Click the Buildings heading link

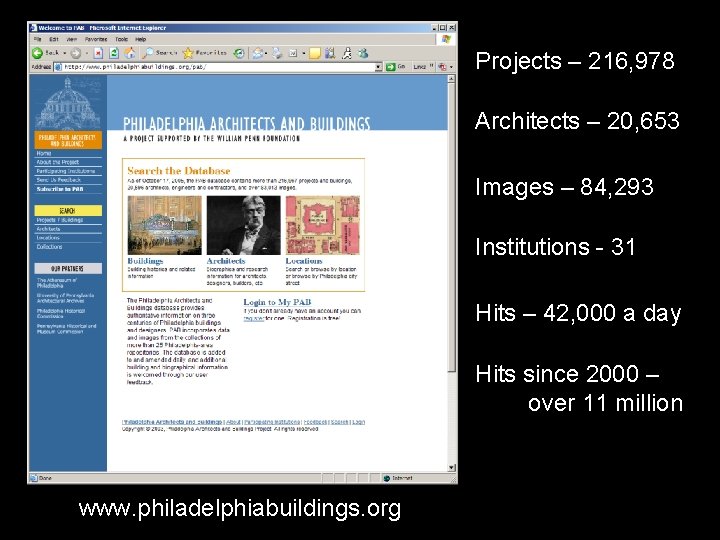pos(145,261)
